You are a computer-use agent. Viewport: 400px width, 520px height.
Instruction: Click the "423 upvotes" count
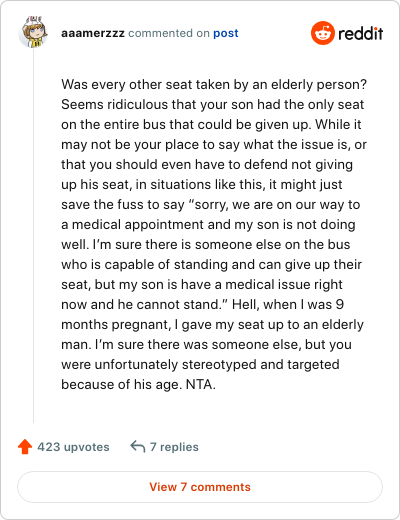point(73,447)
